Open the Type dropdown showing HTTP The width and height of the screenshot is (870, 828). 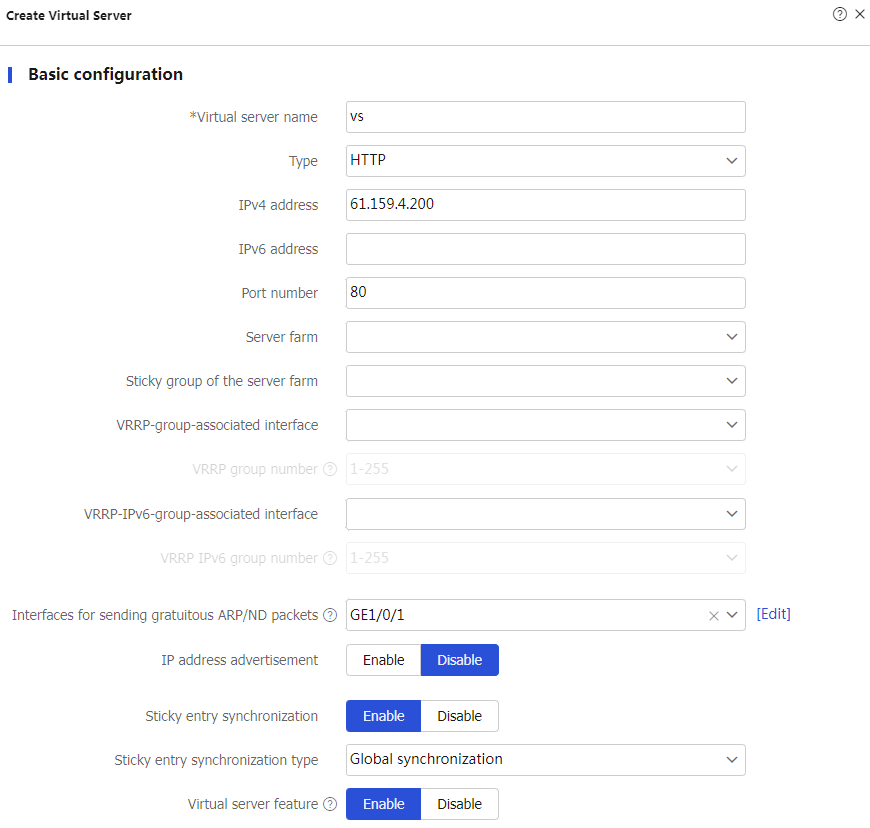pos(545,161)
